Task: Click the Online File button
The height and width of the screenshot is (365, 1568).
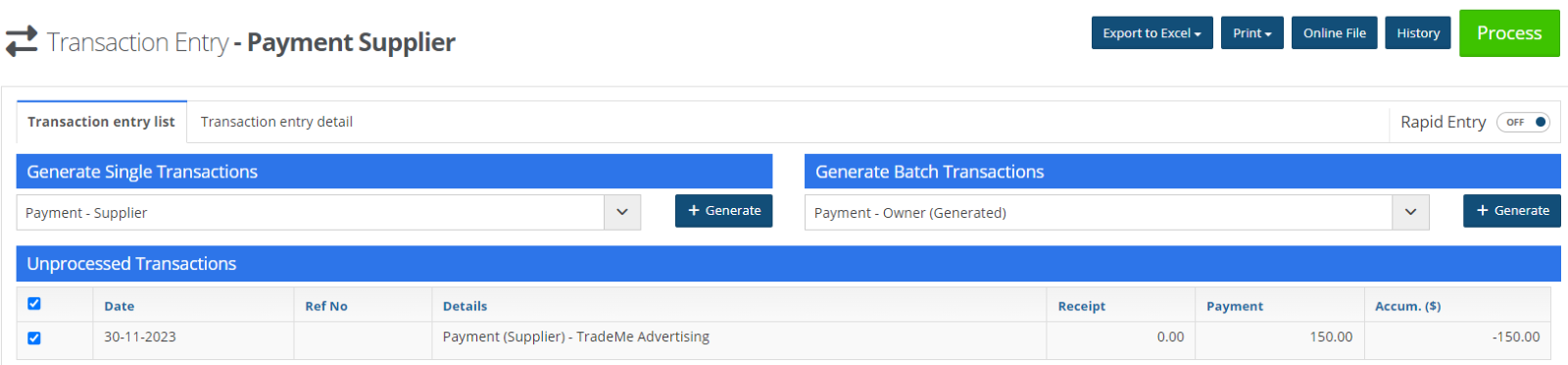Action: click(1335, 33)
